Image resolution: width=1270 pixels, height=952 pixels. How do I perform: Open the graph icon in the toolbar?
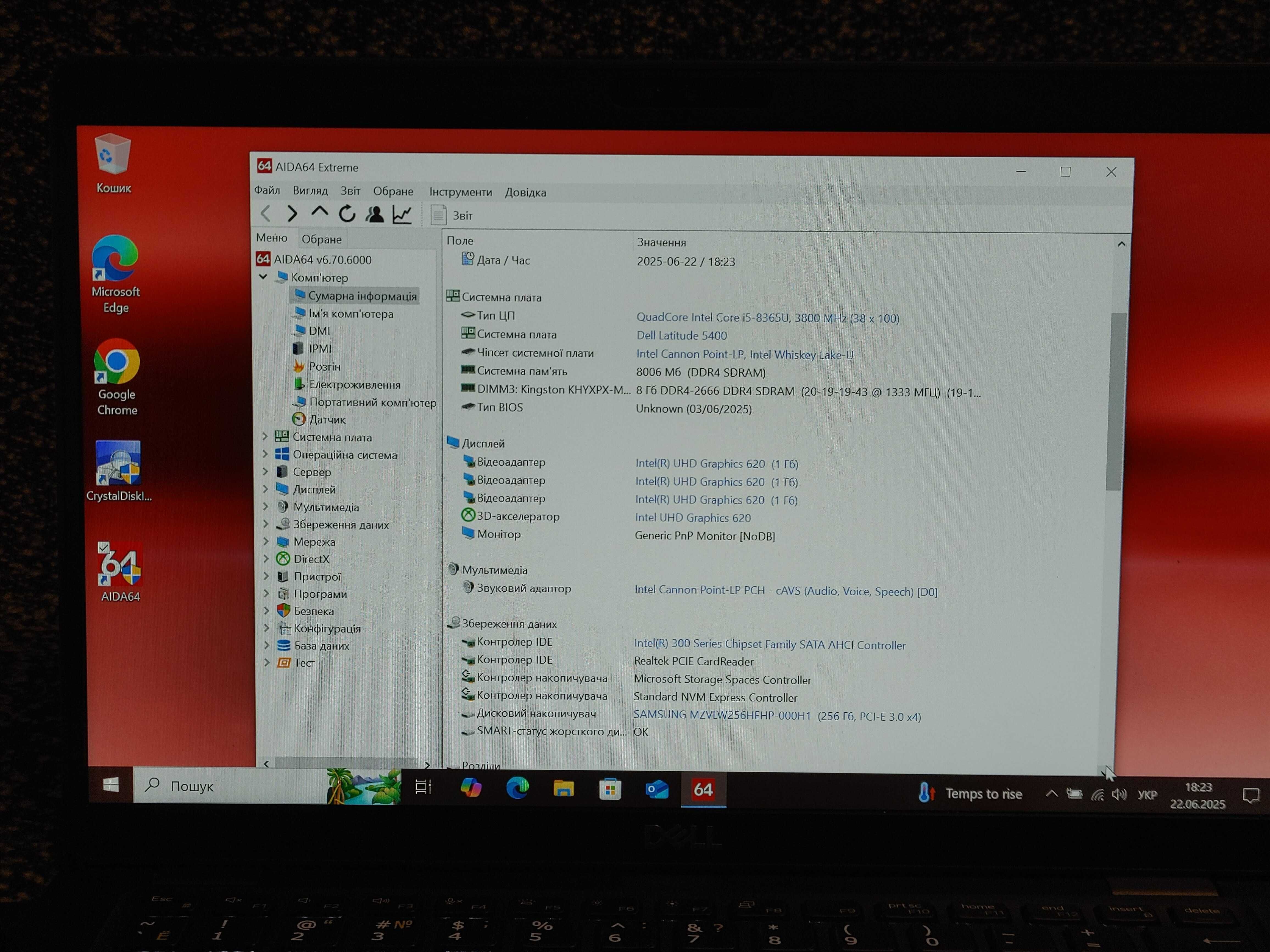[402, 215]
